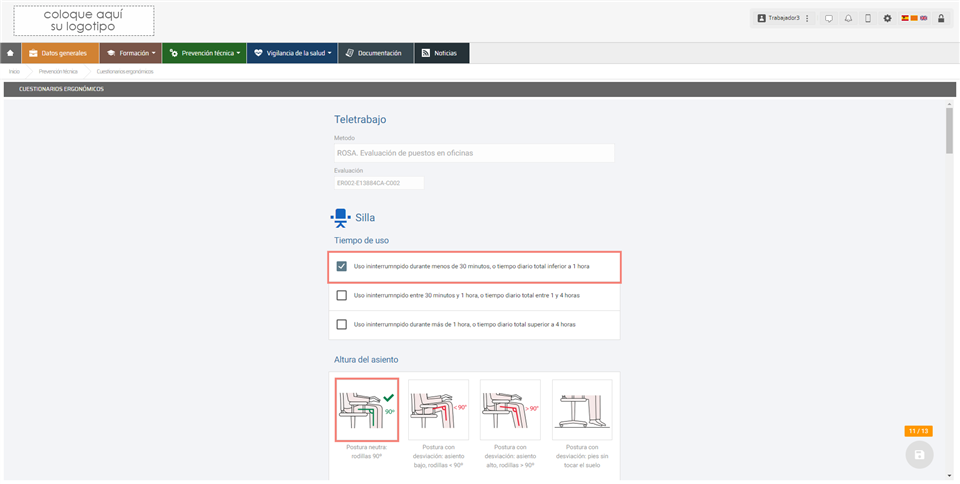Click the Inicio breadcrumb link

[14, 72]
